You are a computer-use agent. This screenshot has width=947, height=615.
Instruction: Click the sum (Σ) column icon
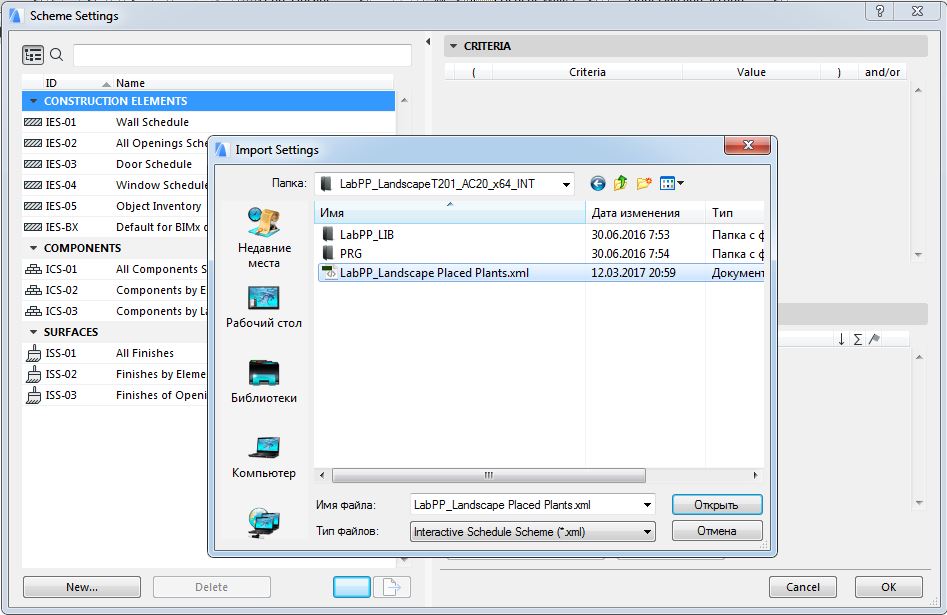pyautogui.click(x=858, y=340)
